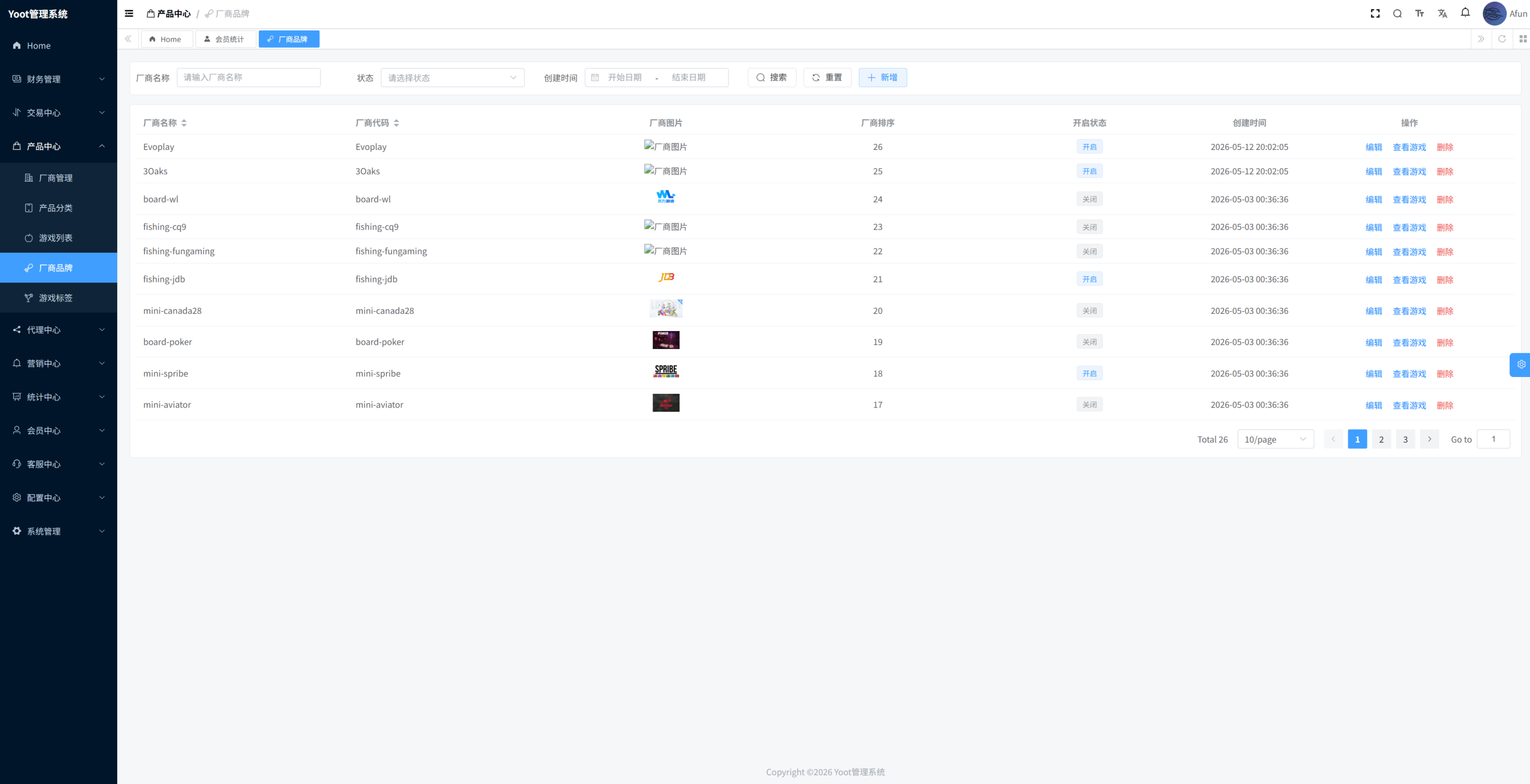The width and height of the screenshot is (1530, 784).
Task: Switch language with translate icon
Action: 1442,13
